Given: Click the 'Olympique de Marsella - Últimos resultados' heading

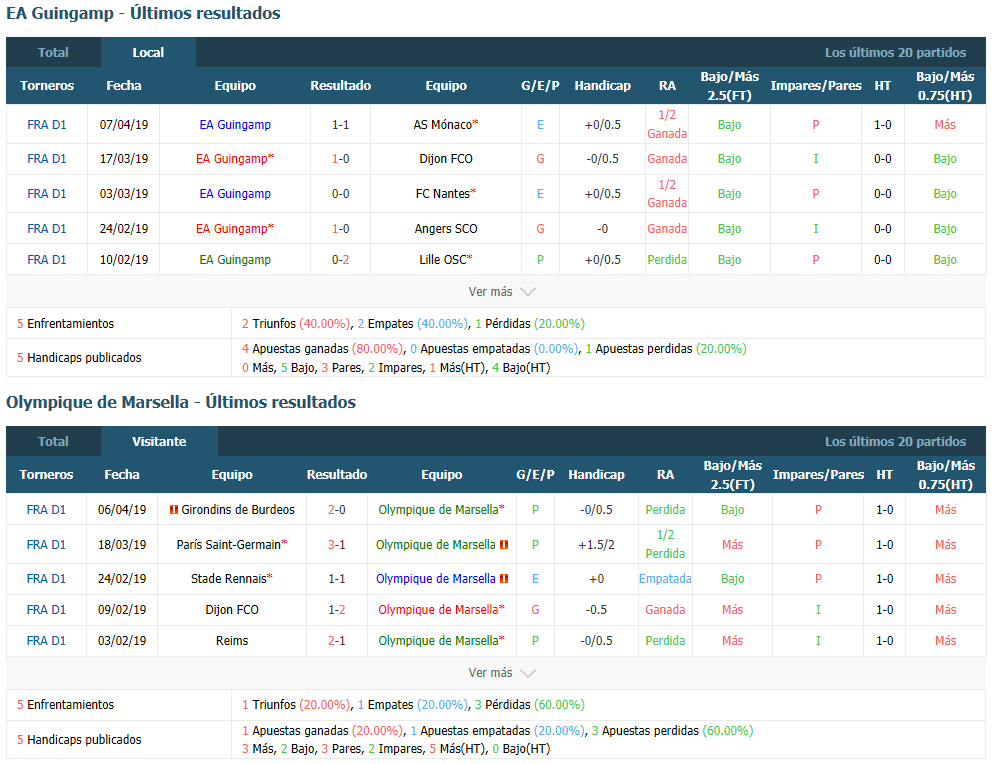Looking at the screenshot, I should coord(181,402).
